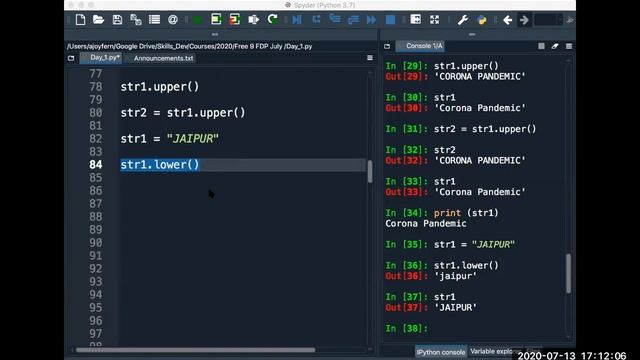Open the console browse-tabs icon
Image resolution: width=640 pixels, height=360 pixels.
(387, 46)
